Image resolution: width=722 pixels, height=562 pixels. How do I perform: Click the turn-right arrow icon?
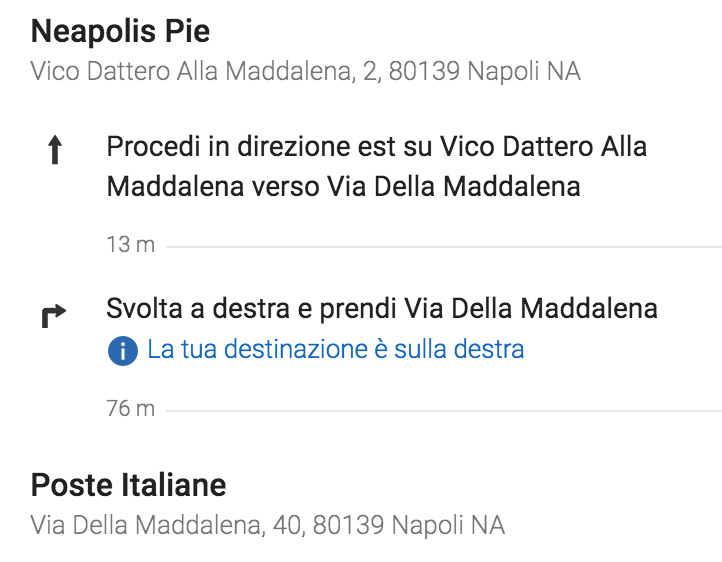[x=54, y=316]
